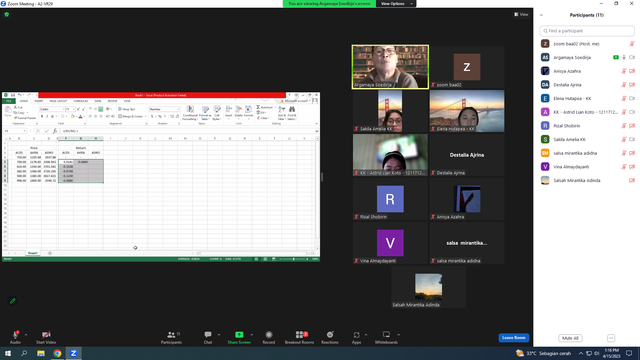Show hidden system tray icons
This screenshot has width=640, height=360.
pos(580,353)
